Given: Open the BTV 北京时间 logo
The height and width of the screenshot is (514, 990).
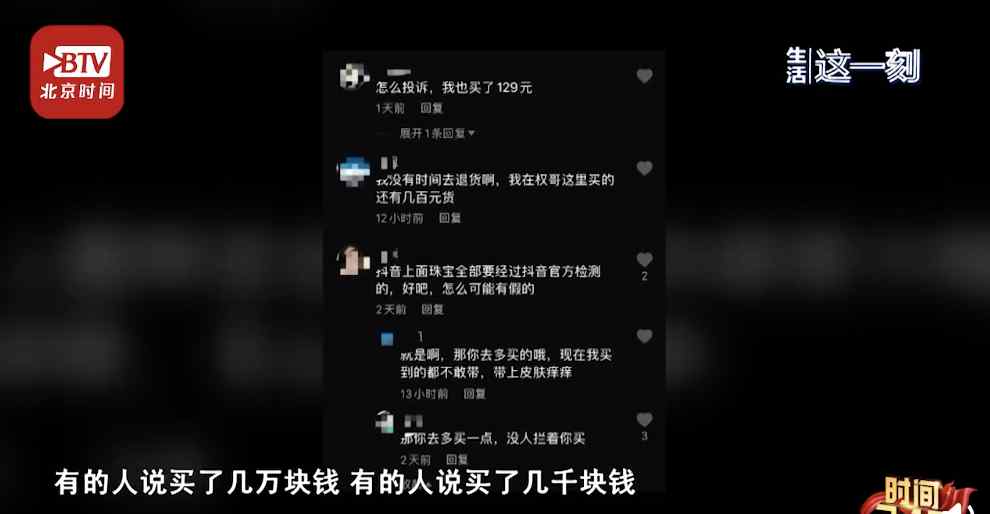Looking at the screenshot, I should (x=77, y=72).
